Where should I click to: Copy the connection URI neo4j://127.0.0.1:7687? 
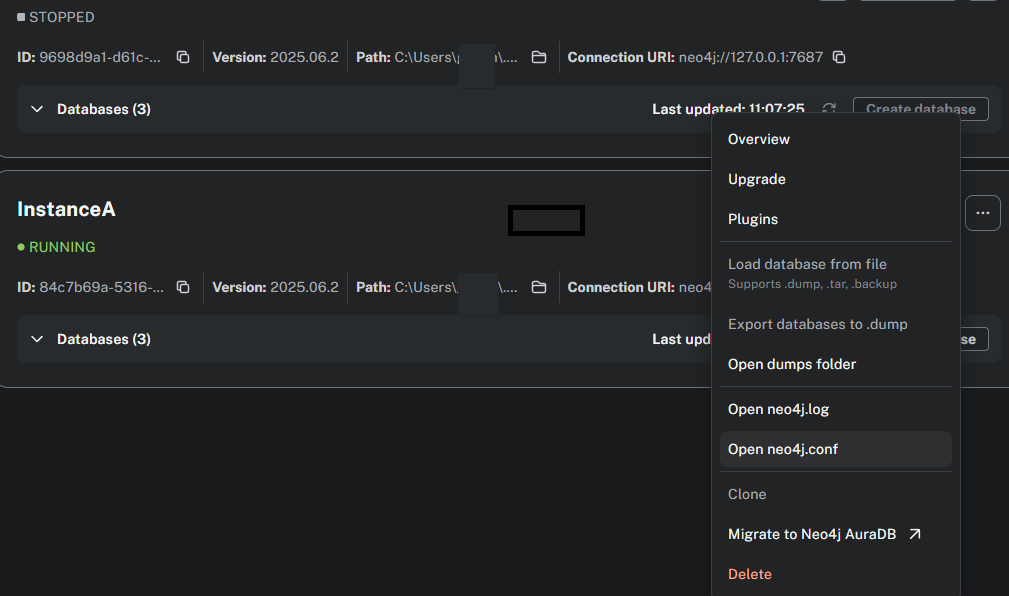click(x=839, y=57)
